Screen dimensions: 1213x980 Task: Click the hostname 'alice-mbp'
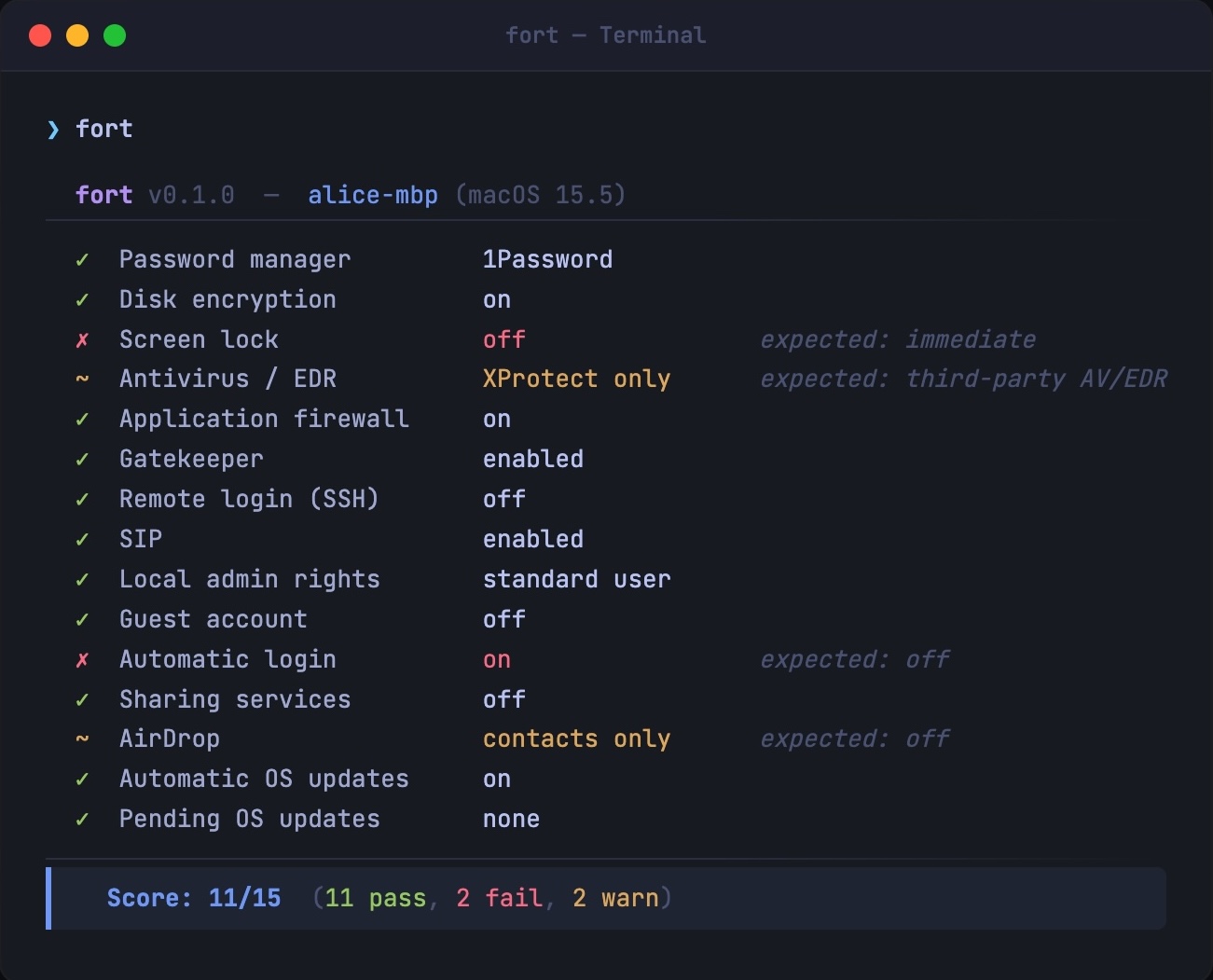pos(373,195)
